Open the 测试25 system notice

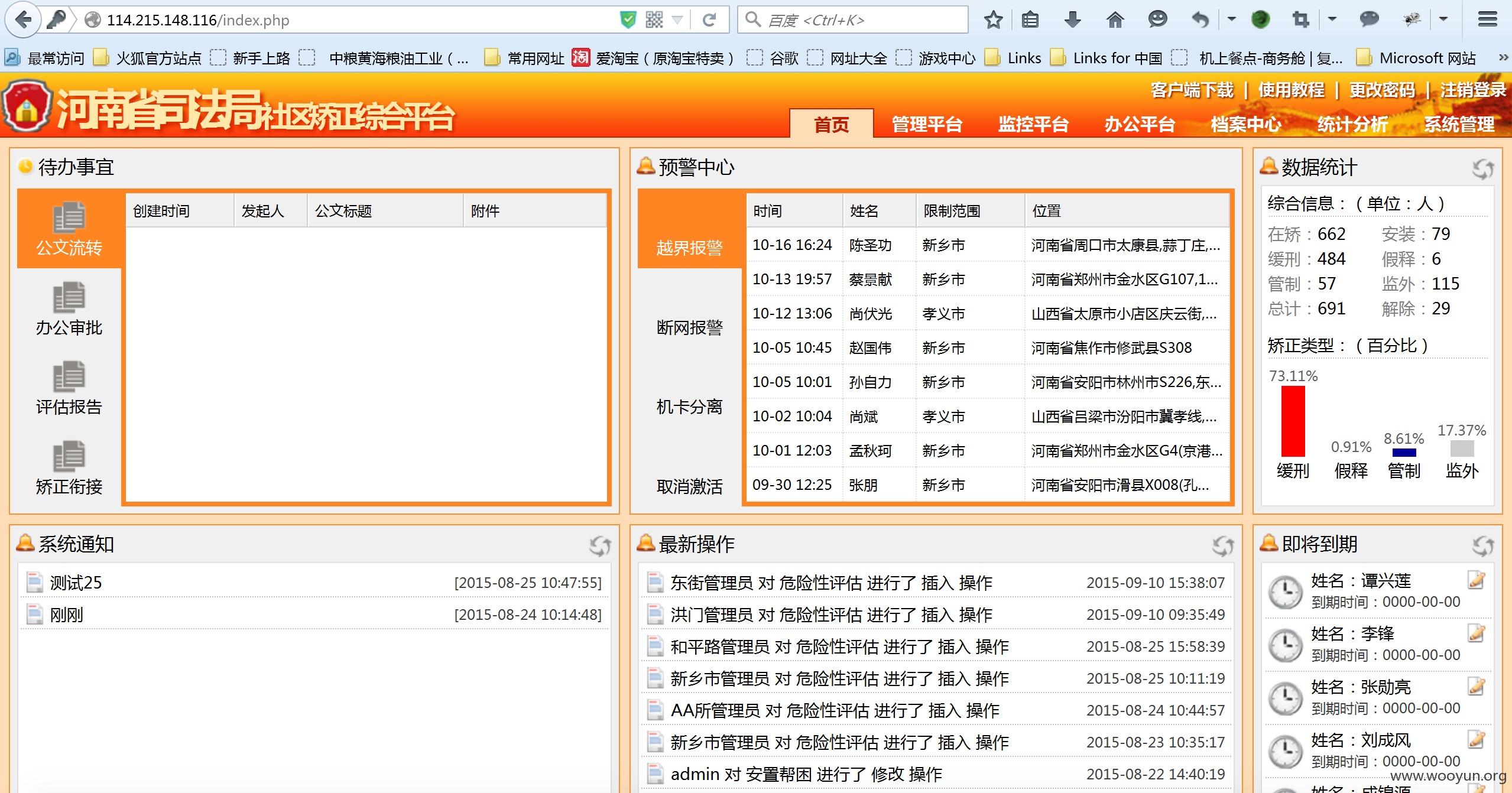(76, 583)
